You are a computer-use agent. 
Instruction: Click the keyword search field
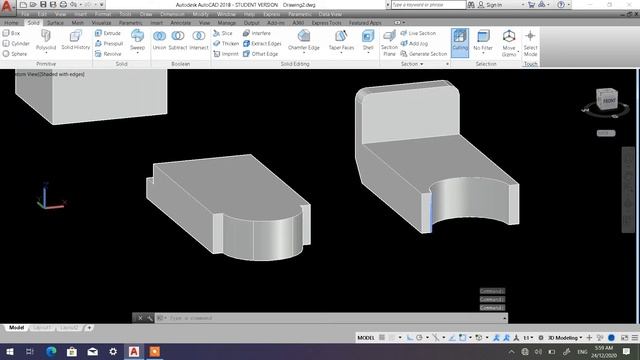point(428,5)
